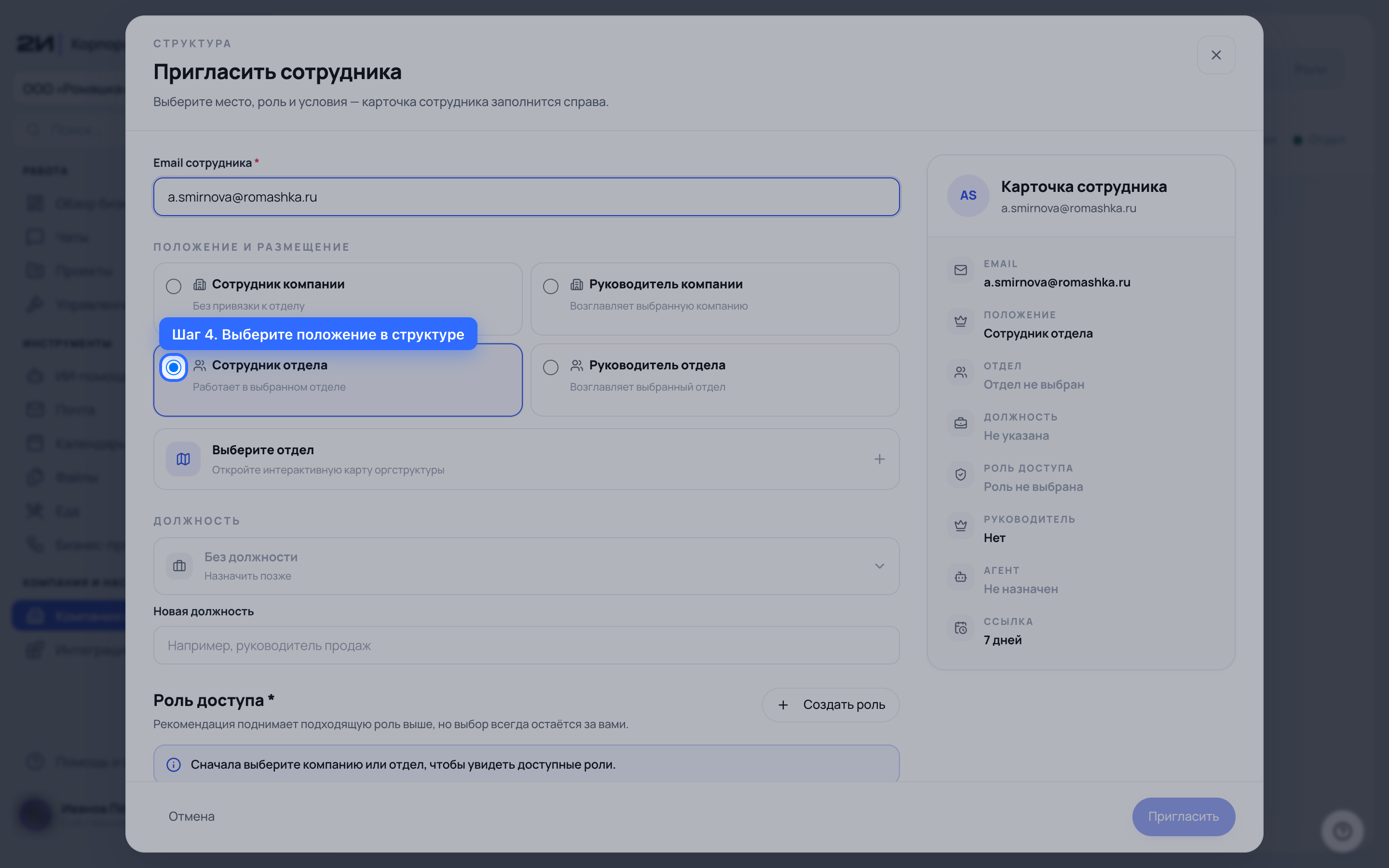This screenshot has height=868, width=1389.
Task: Click the shield icon beside РОЛЬ ДОСТУПА
Action: pyautogui.click(x=961, y=474)
